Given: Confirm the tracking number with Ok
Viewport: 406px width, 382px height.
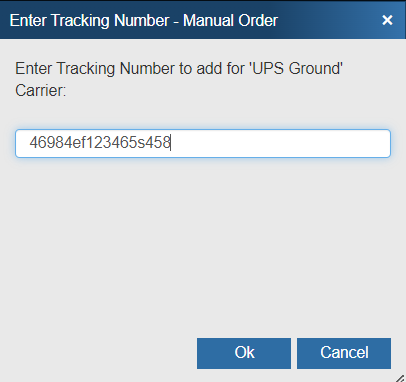Looking at the screenshot, I should point(244,353).
